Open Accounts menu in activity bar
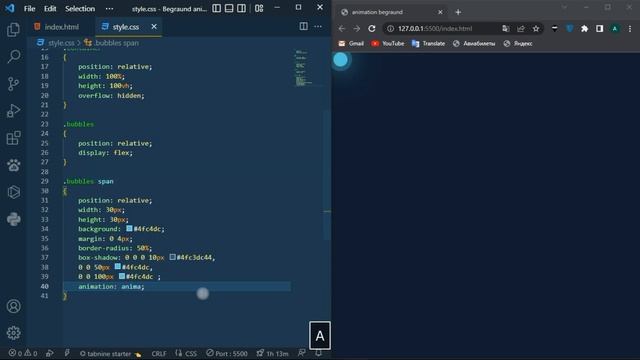 13,306
